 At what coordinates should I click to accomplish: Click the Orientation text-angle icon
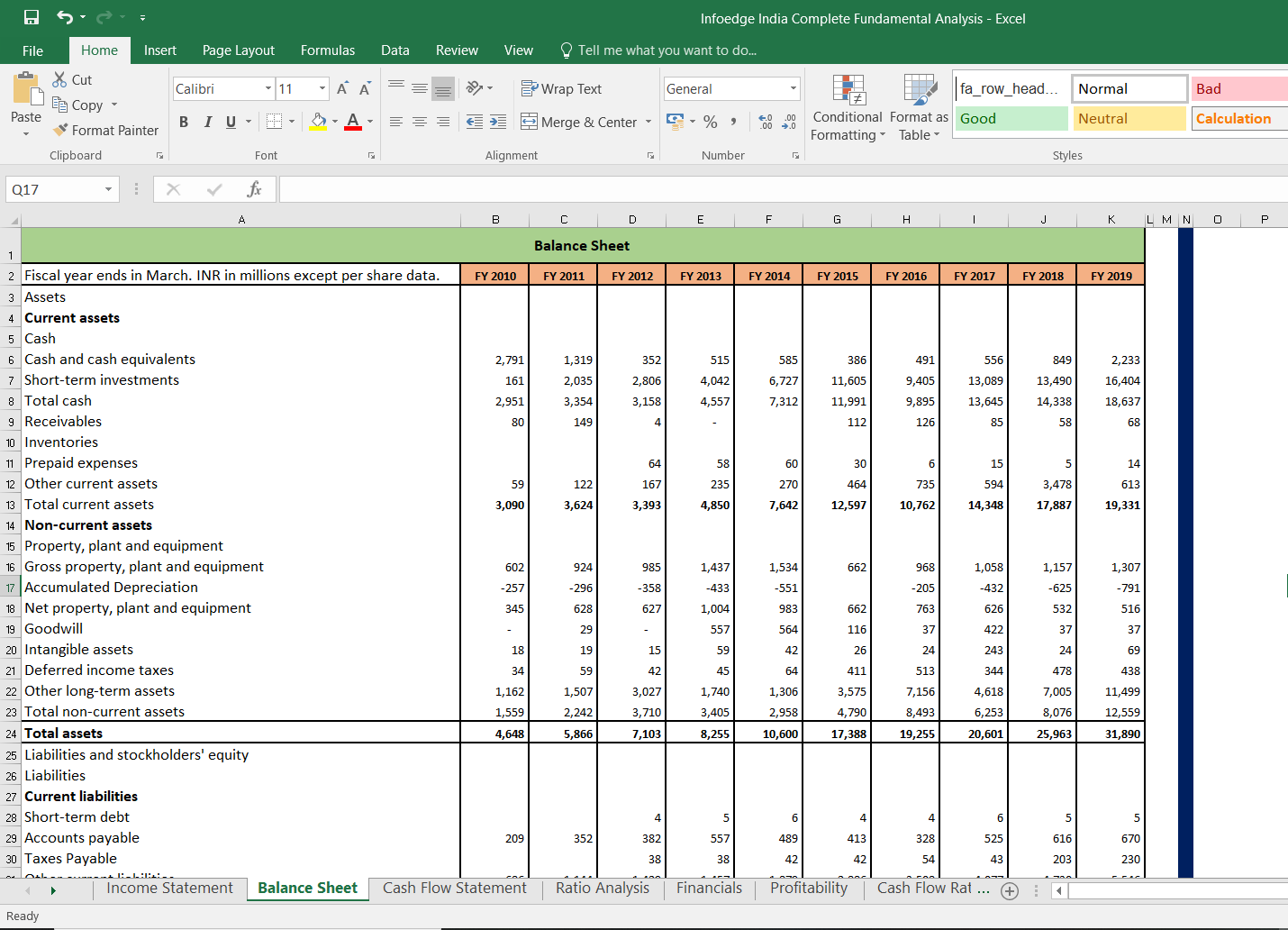point(475,88)
